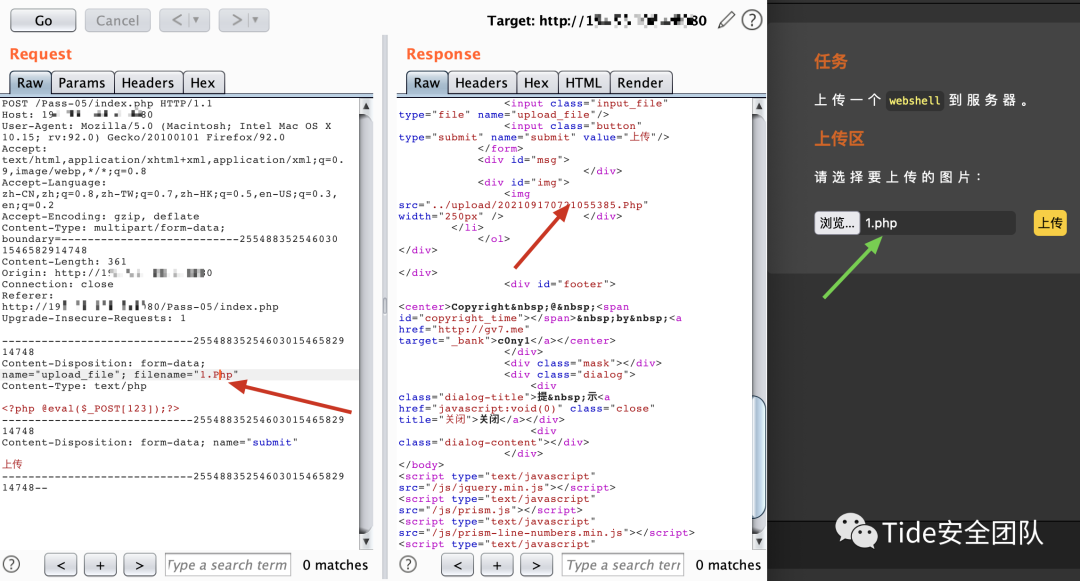Click request pane scroll up arrow
Viewport: 1080px width, 581px height.
click(x=366, y=107)
